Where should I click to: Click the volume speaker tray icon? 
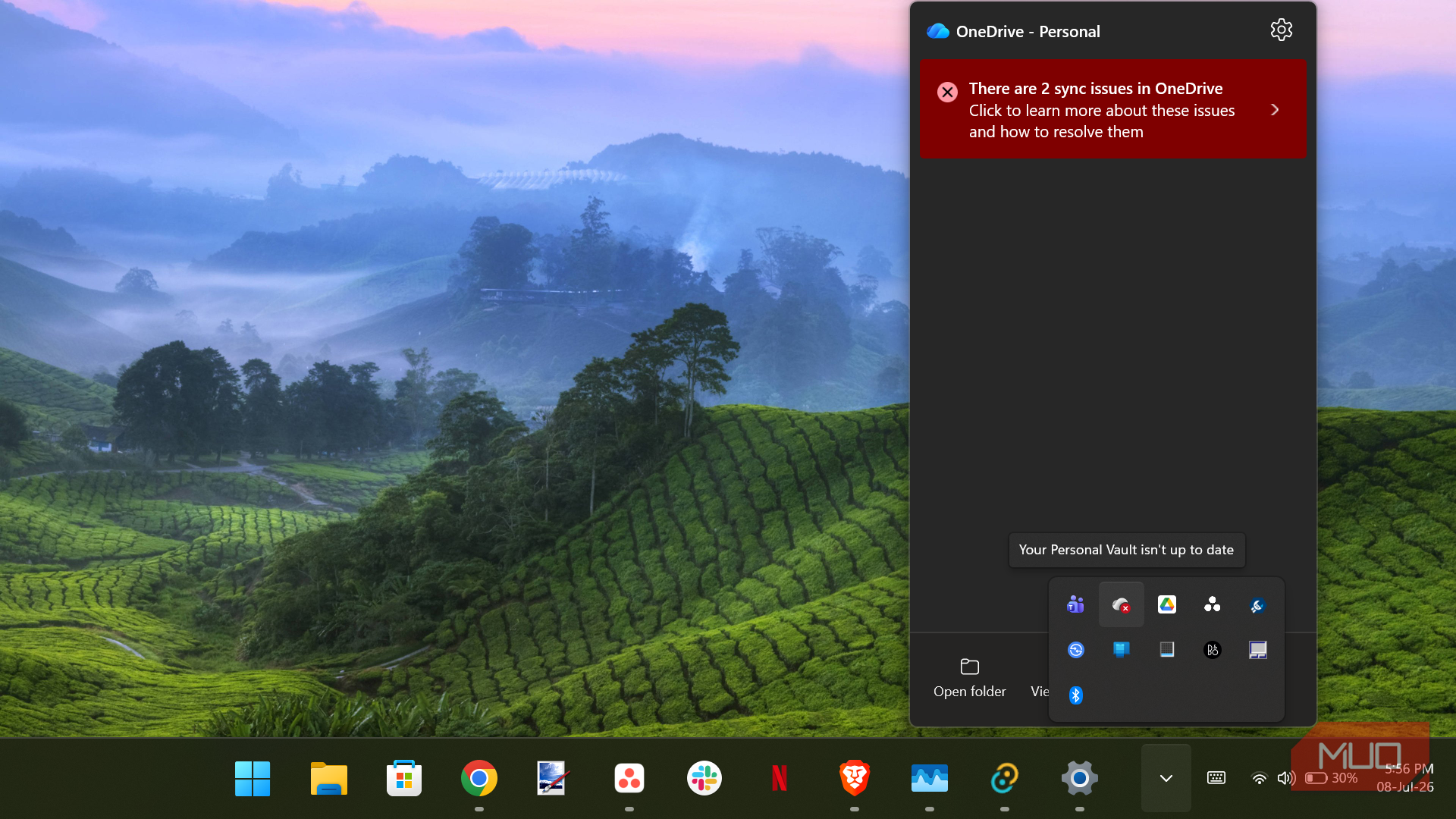(1286, 778)
